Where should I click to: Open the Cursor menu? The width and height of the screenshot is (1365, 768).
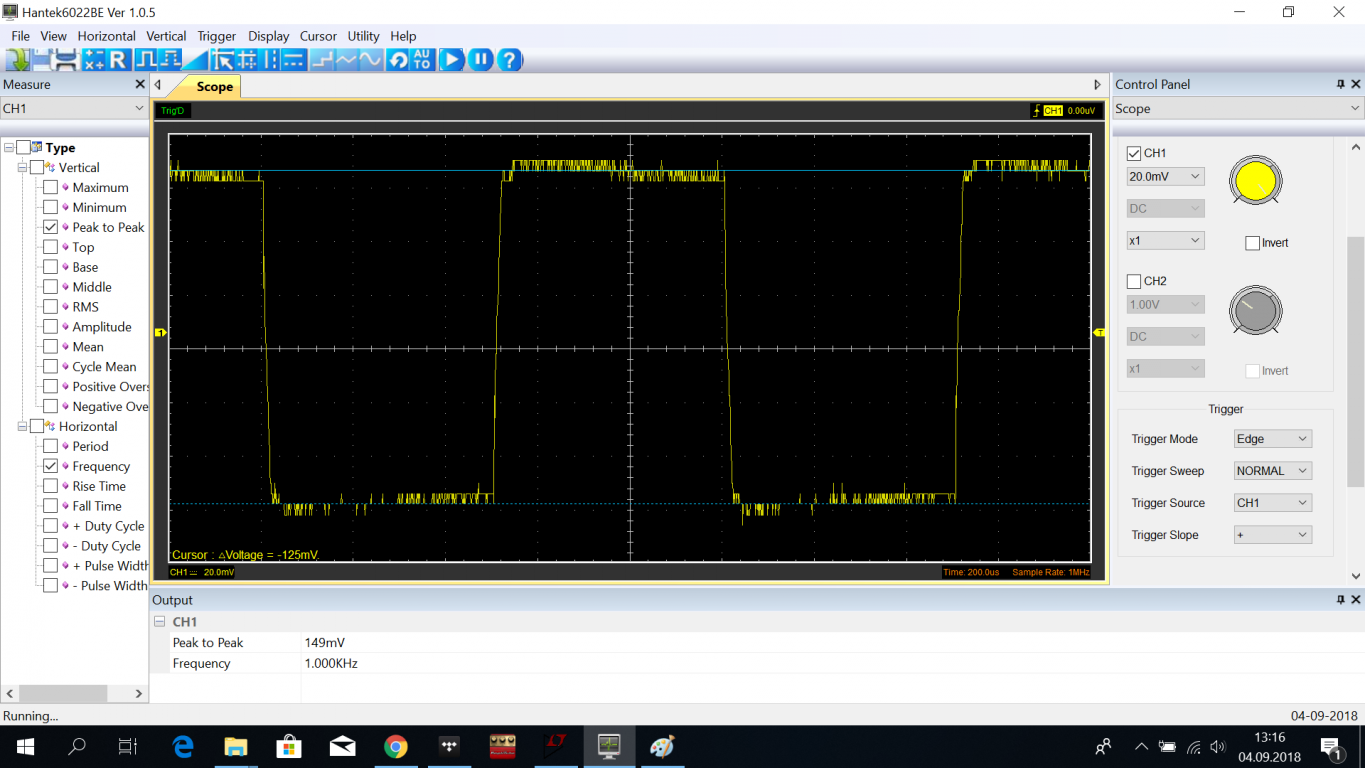318,36
